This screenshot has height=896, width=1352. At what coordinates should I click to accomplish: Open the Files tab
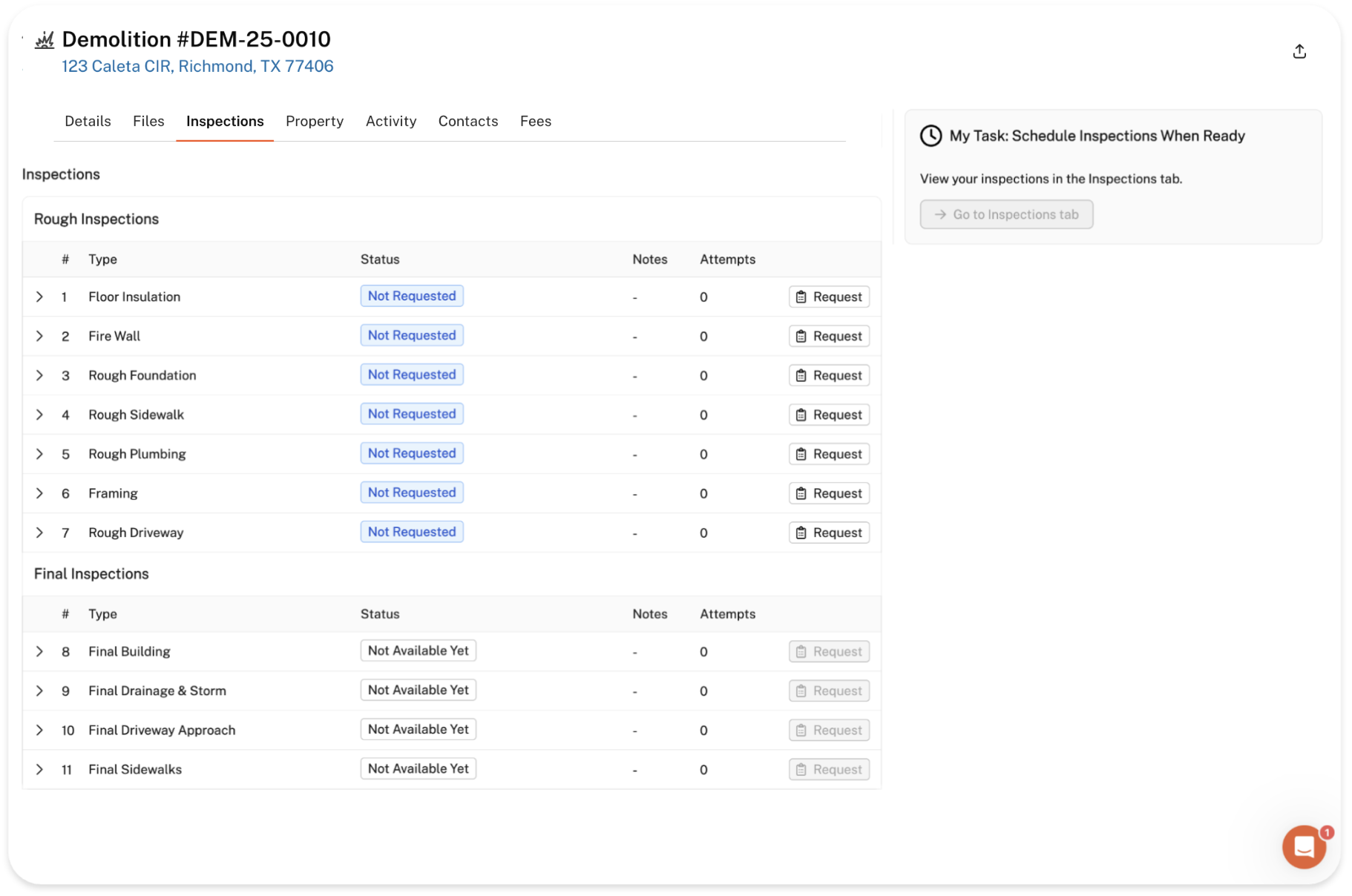pyautogui.click(x=148, y=121)
